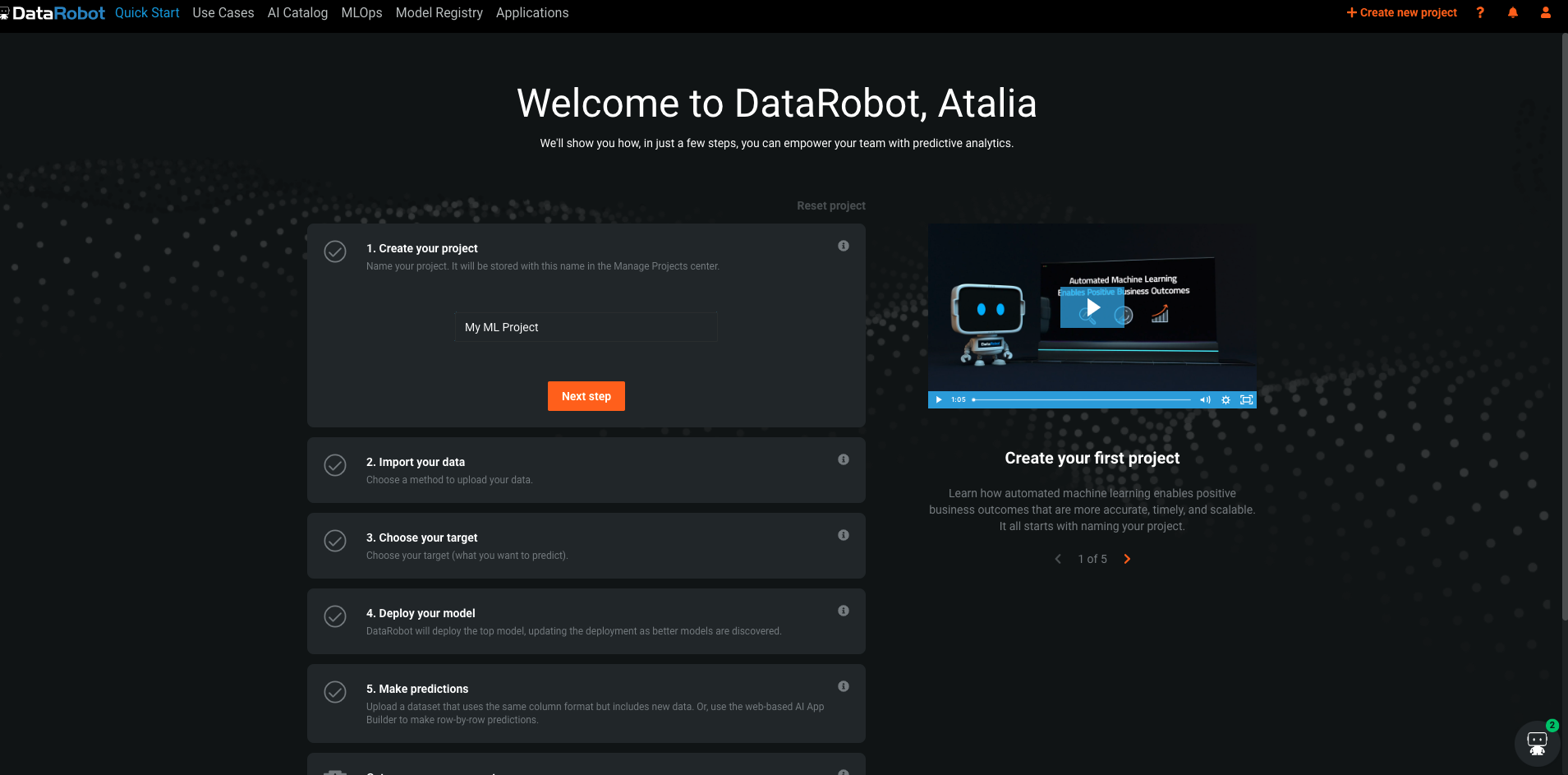Open the Applications menu
This screenshot has height=775, width=1568.
532,13
